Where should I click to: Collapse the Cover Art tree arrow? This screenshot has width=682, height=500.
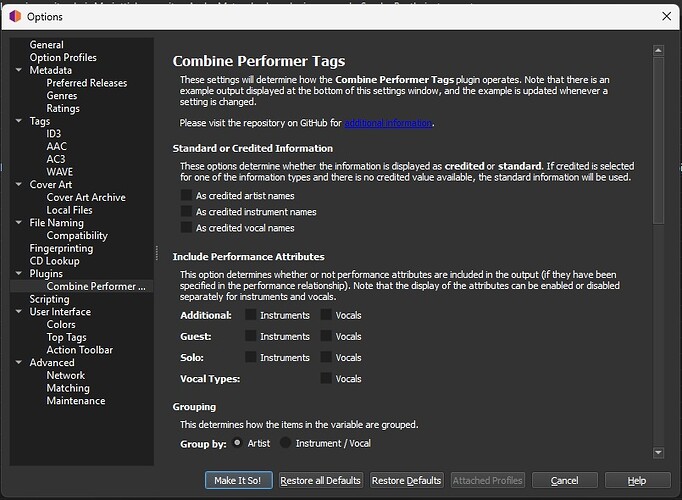tap(19, 185)
